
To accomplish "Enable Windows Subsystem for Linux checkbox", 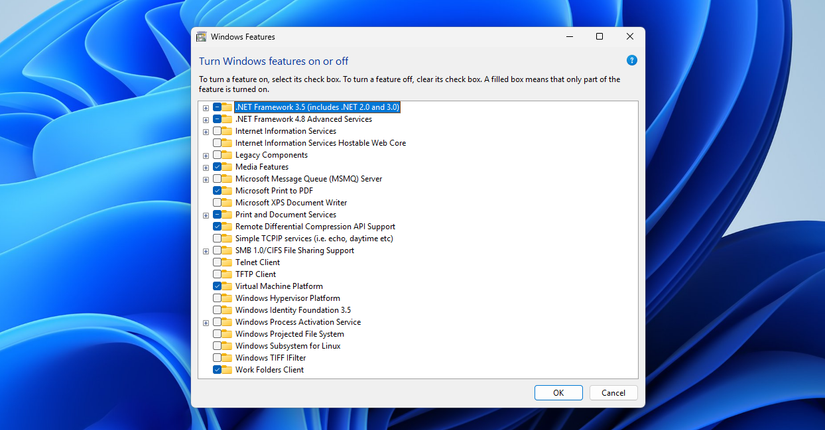I will [x=217, y=346].
